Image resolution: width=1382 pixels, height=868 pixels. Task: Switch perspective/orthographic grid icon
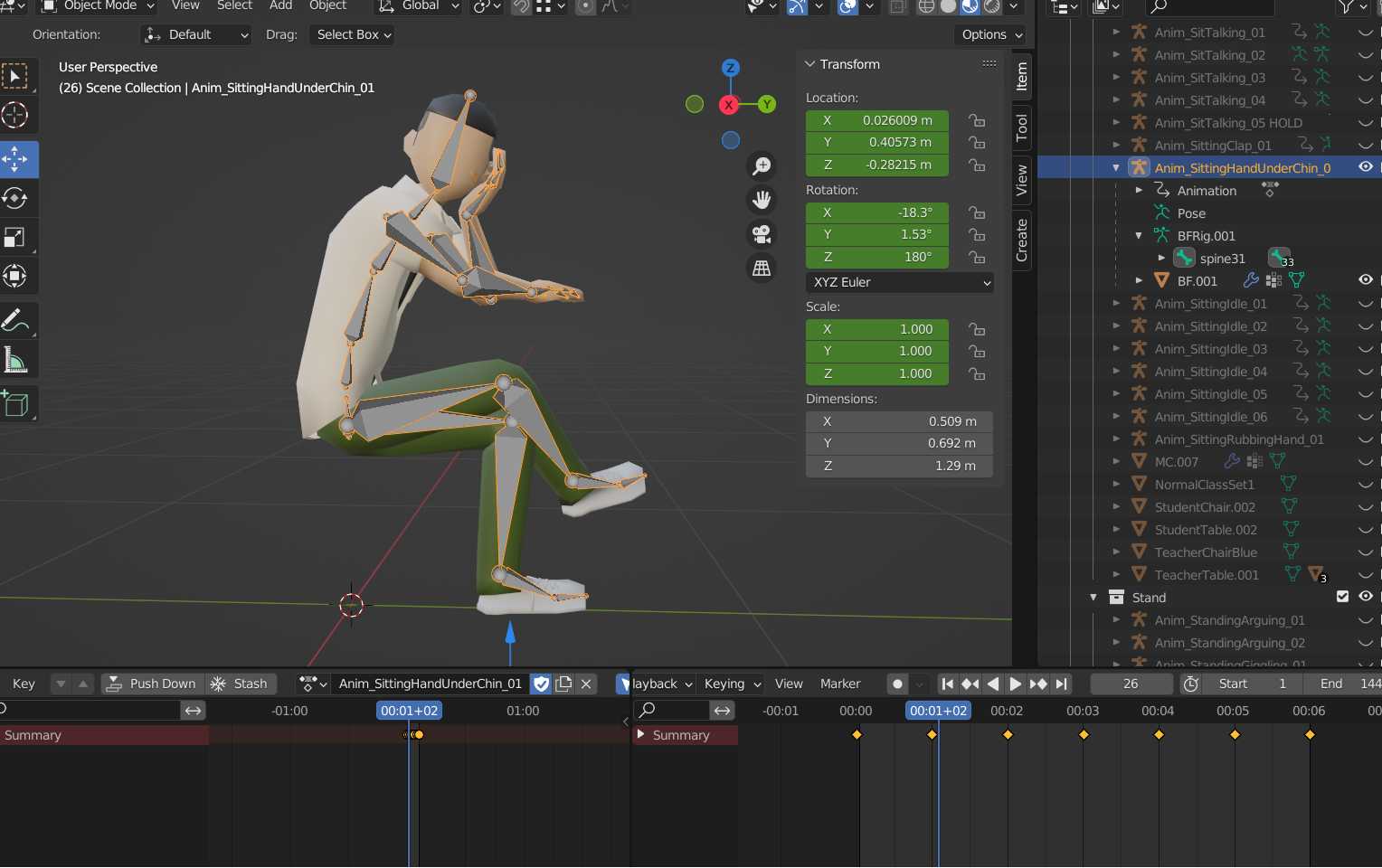762,269
